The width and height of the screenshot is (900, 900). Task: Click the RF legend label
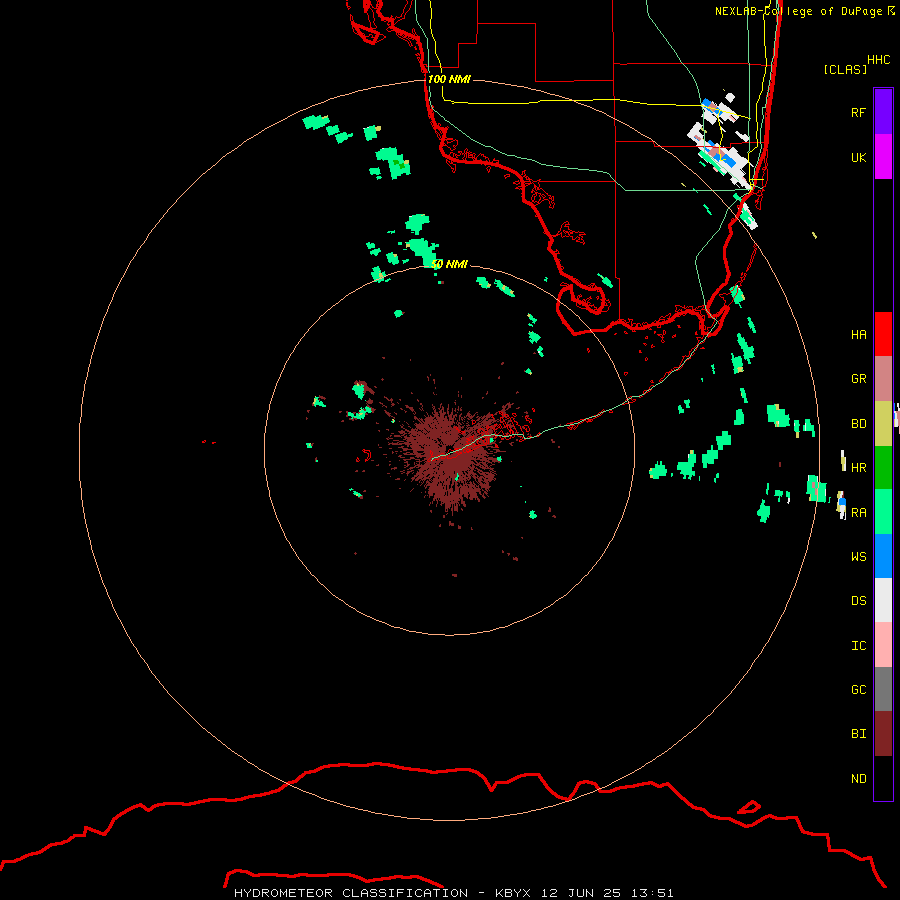coord(858,112)
